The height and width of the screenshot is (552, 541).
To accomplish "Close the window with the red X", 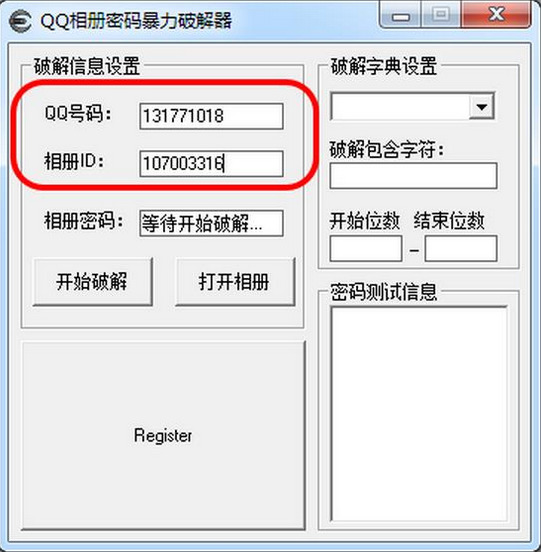I will [x=496, y=14].
